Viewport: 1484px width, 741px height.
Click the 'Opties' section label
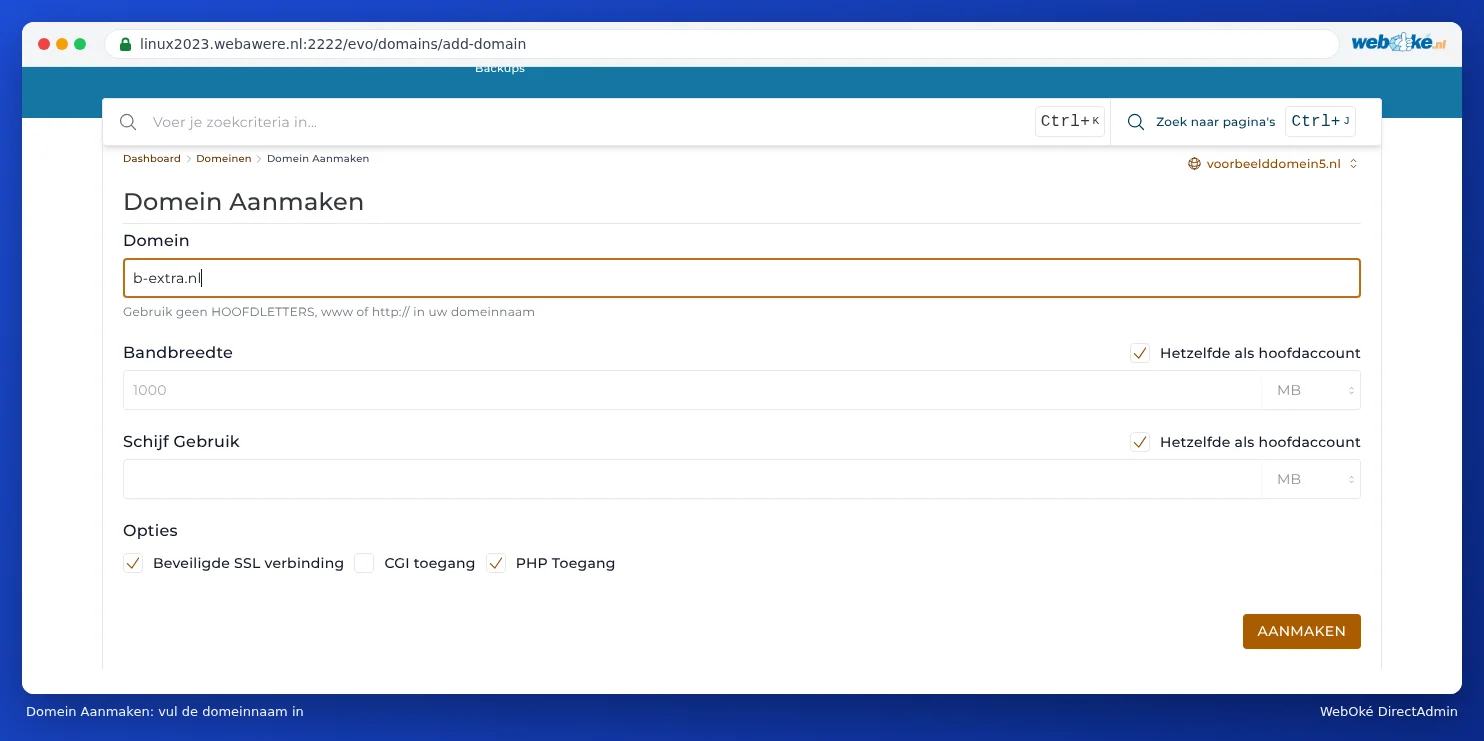tap(150, 530)
